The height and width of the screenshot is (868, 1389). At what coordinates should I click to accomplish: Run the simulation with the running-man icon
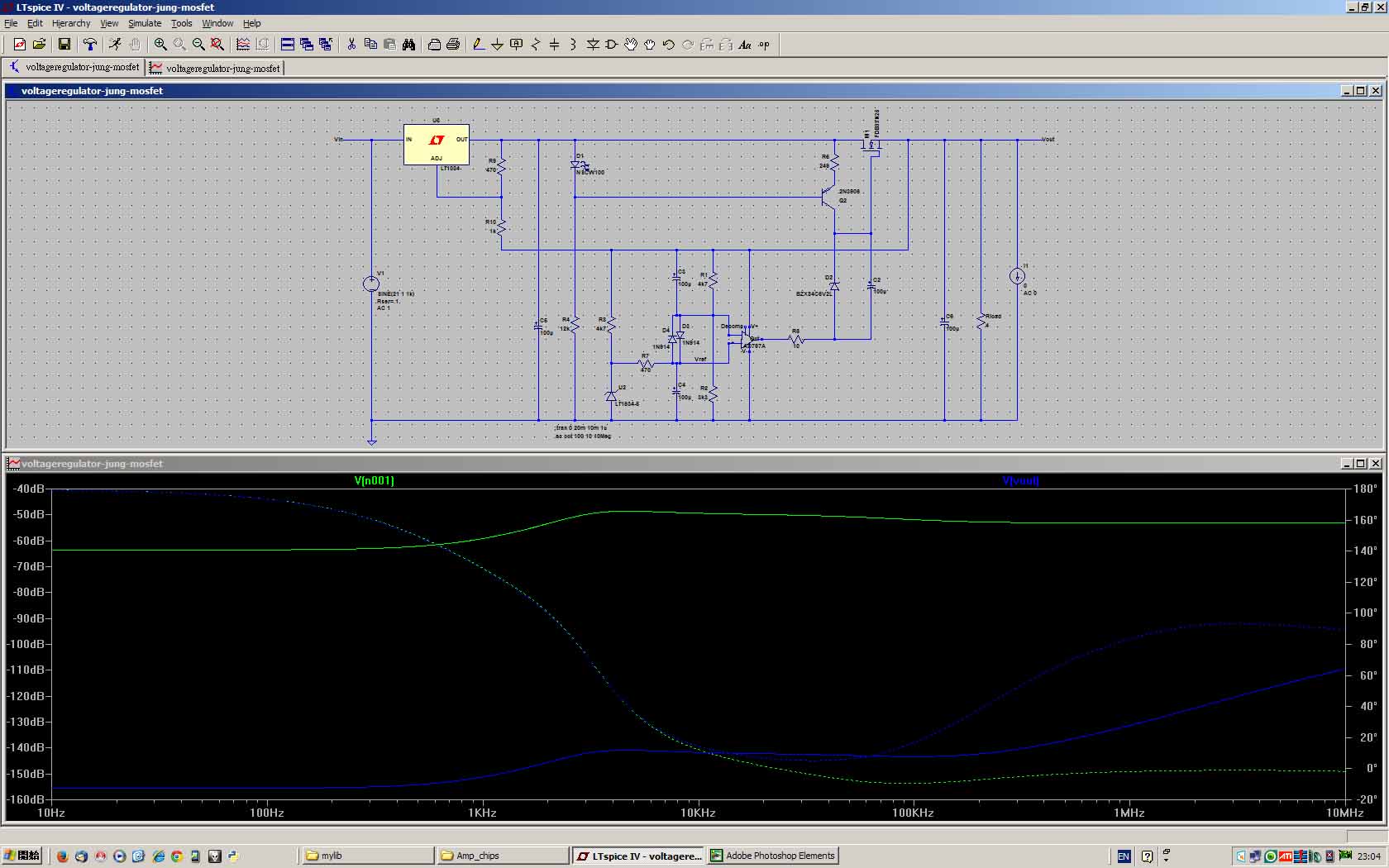(115, 45)
